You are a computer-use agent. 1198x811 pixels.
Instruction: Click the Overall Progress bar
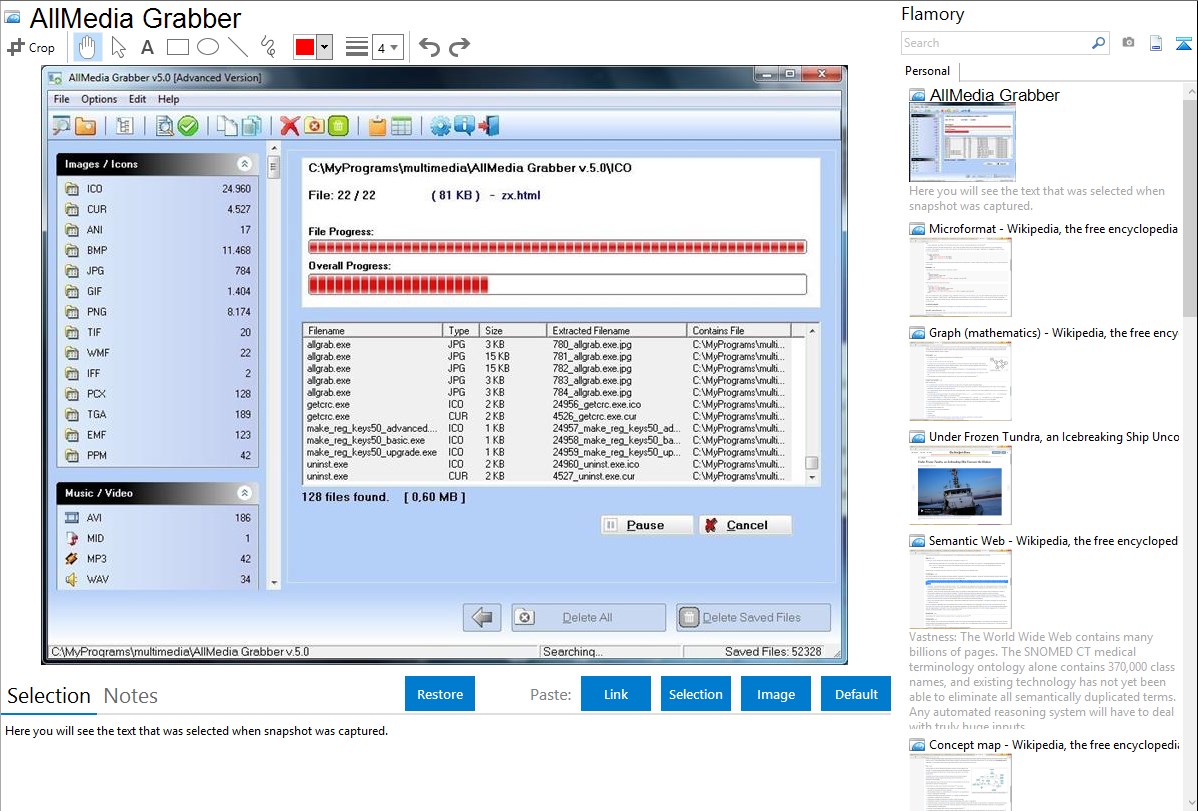[x=557, y=285]
